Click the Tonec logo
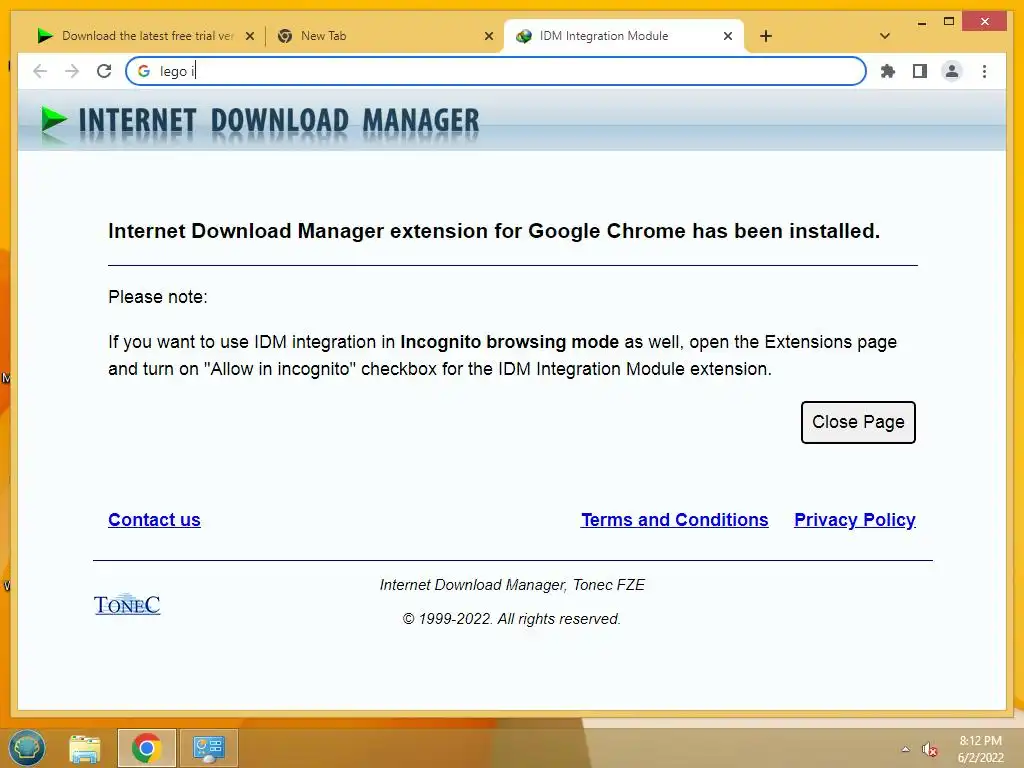1024x768 pixels. point(127,604)
